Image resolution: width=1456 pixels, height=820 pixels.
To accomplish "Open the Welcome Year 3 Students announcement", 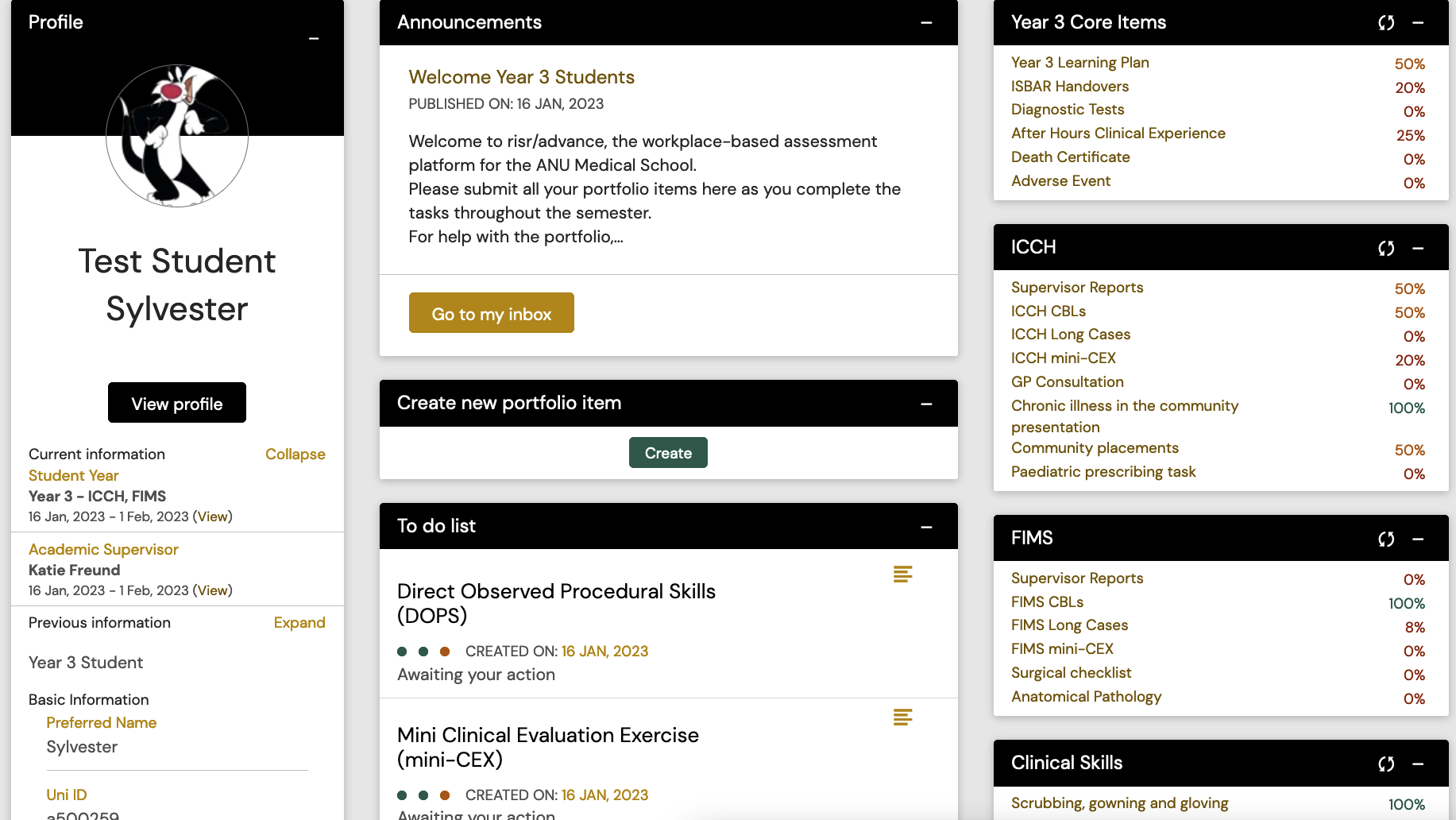I will point(521,77).
